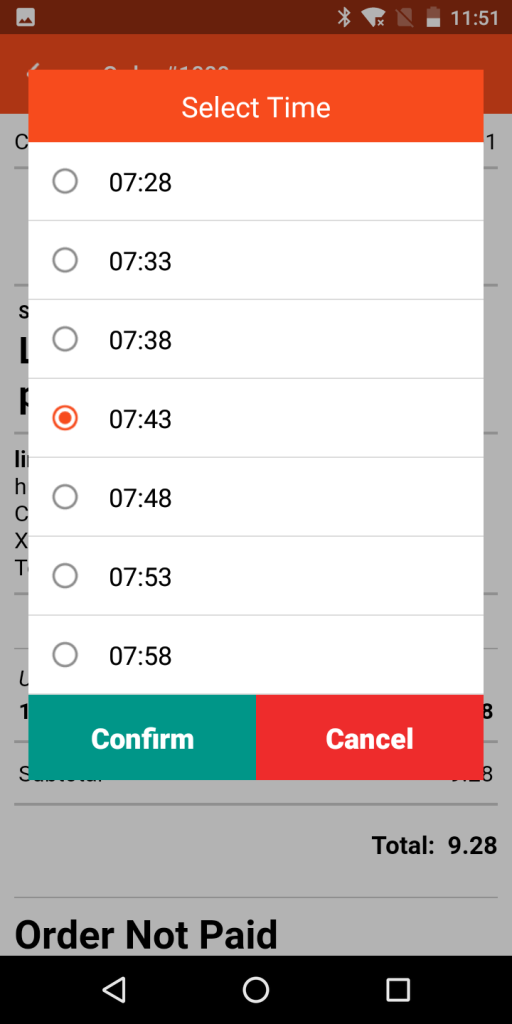Tap the 11:51 clock in status bar
The image size is (512, 1024).
(475, 18)
